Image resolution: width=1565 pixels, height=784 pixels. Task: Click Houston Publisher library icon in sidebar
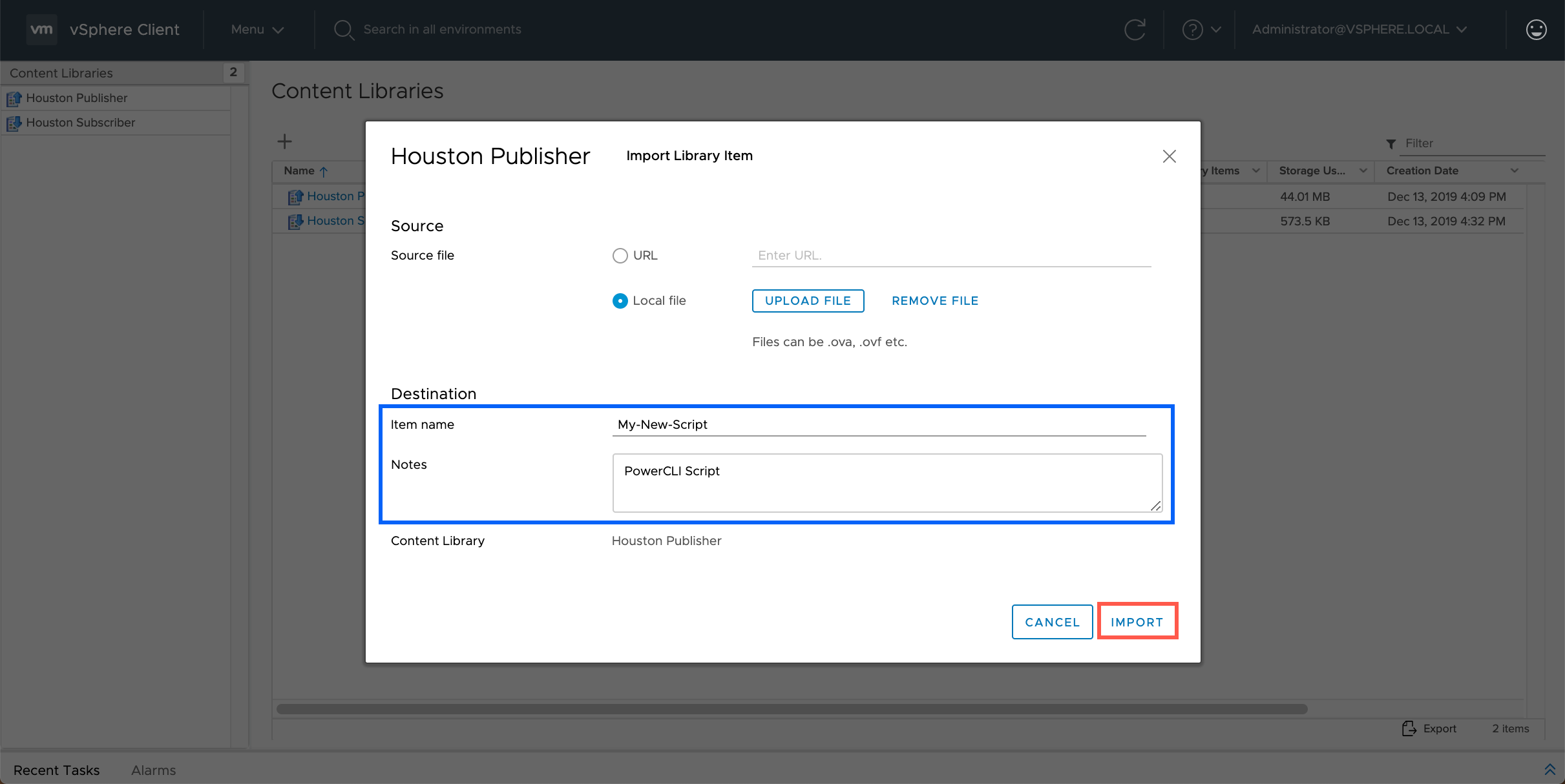[14, 99]
